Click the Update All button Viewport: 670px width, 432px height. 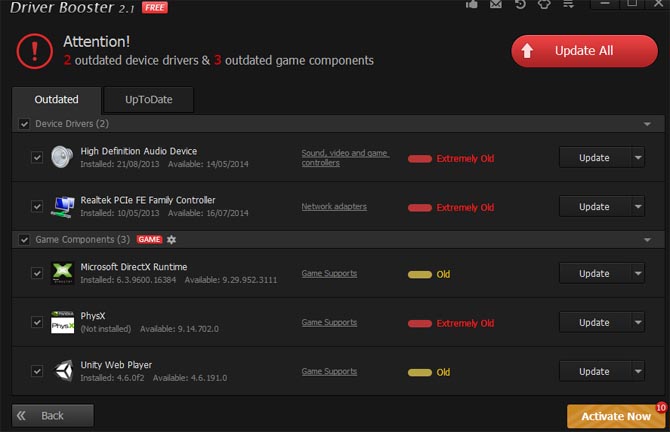pyautogui.click(x=584, y=51)
